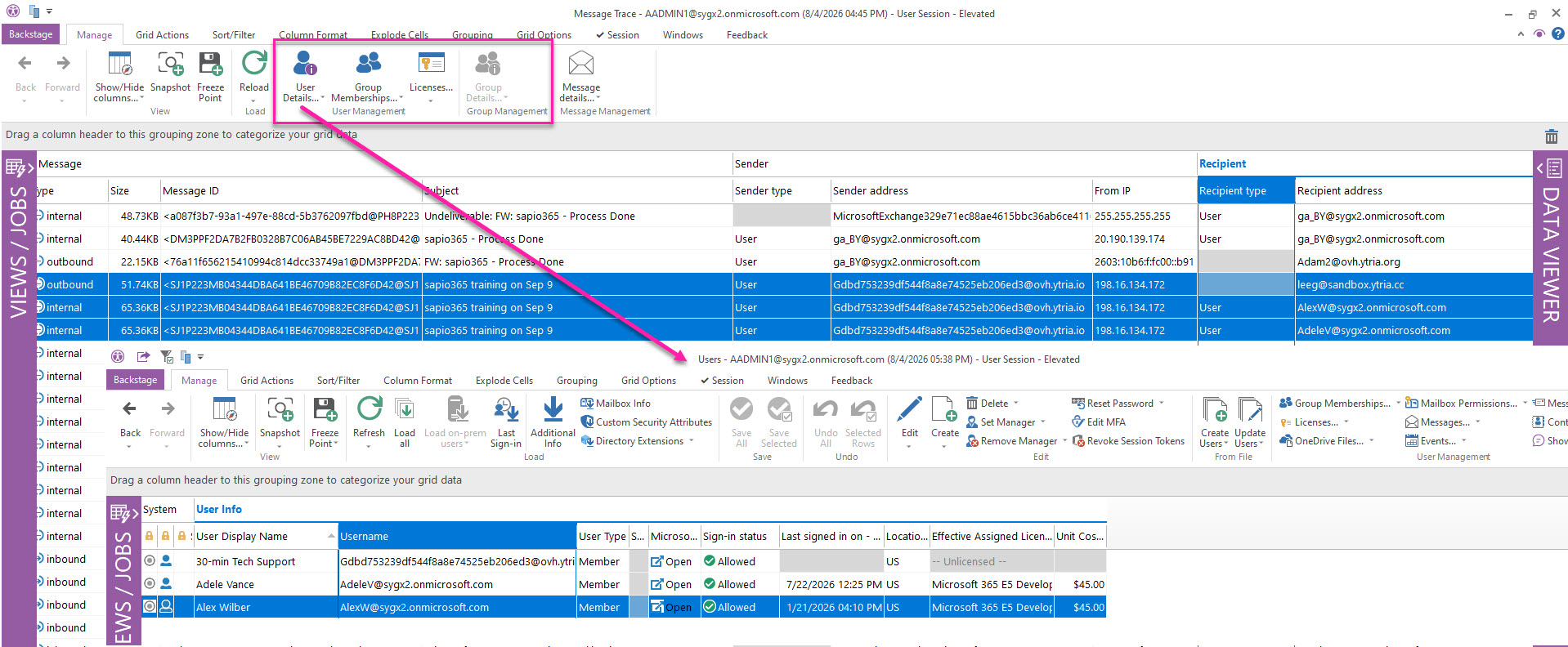The width and height of the screenshot is (1568, 647).
Task: Open the Microsoft link for 30-min Tech Support
Action: [x=671, y=561]
